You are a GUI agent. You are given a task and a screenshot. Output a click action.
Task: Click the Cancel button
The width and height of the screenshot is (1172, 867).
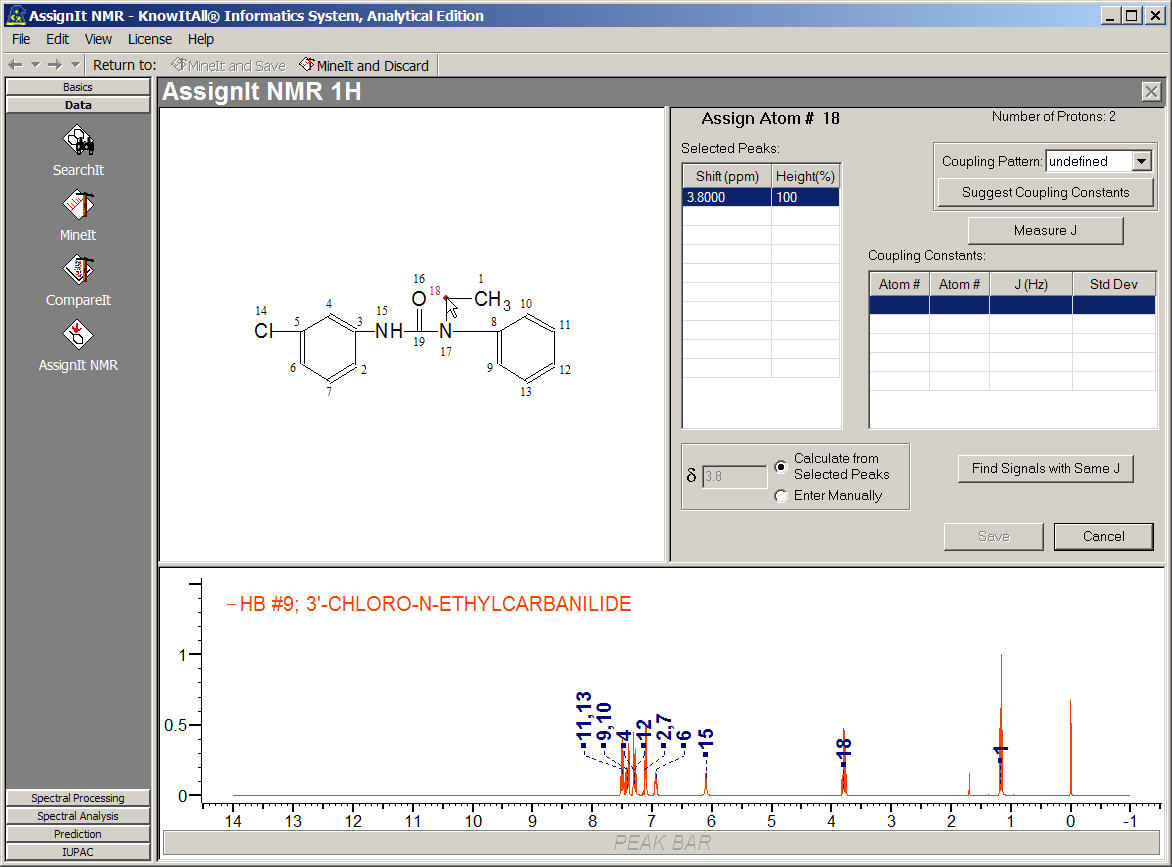(1103, 537)
